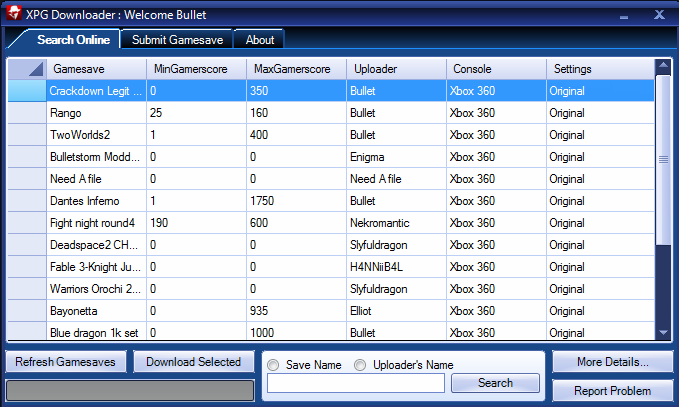Open More Details... for selected save
The image size is (679, 407).
click(x=613, y=362)
